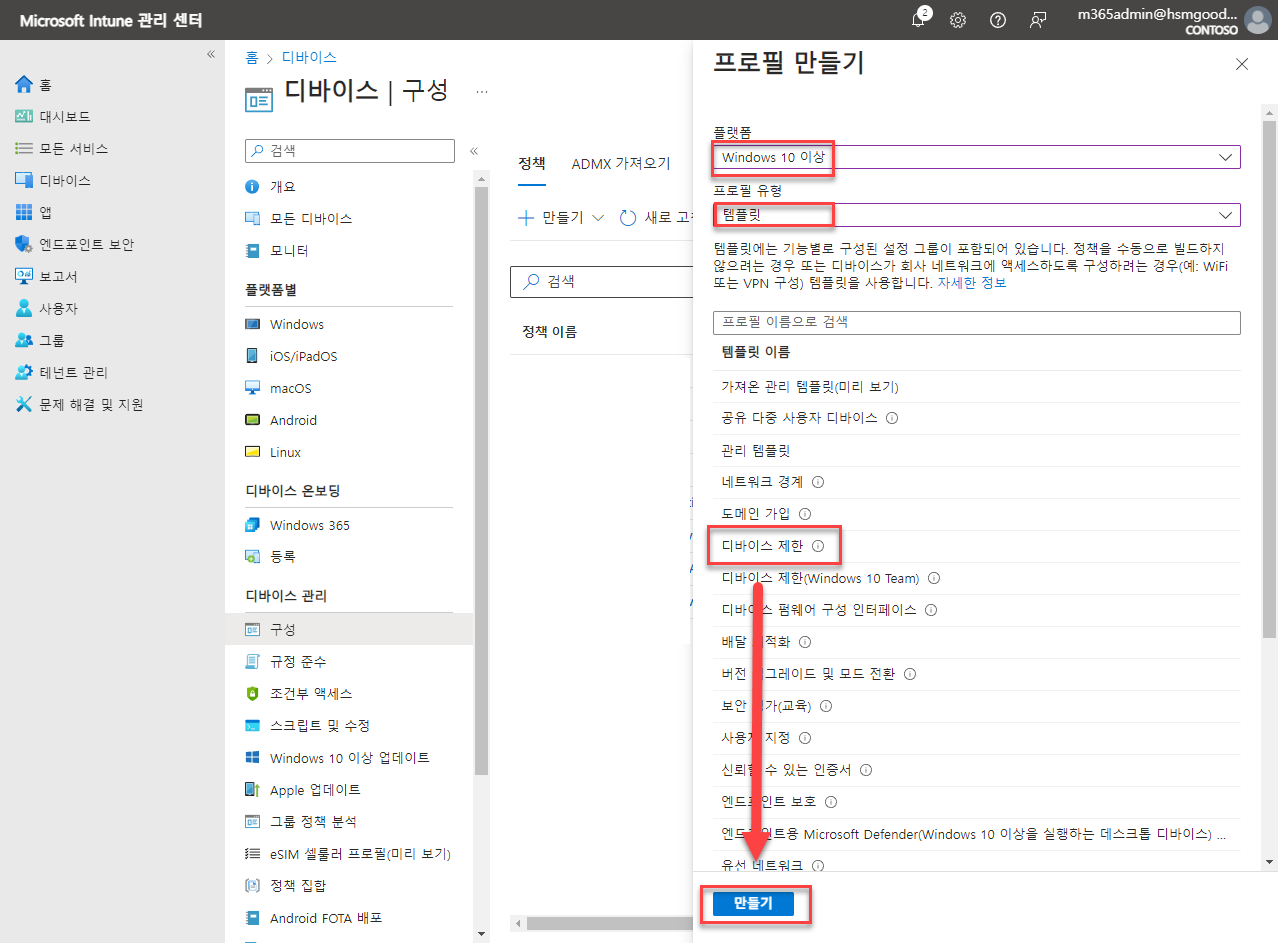
Task: Open the 플랫폼 dropdown showing Windows 10 이상
Action: tap(975, 156)
